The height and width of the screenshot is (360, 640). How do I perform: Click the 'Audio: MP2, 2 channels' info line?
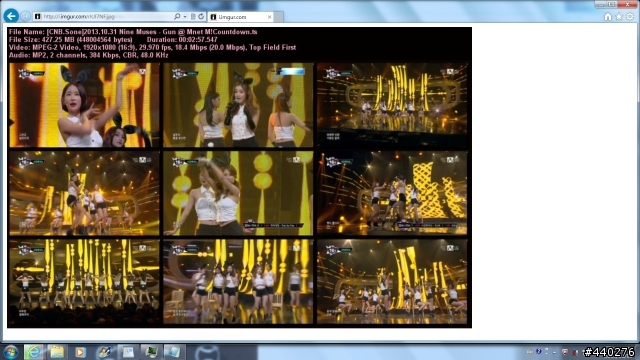click(89, 55)
